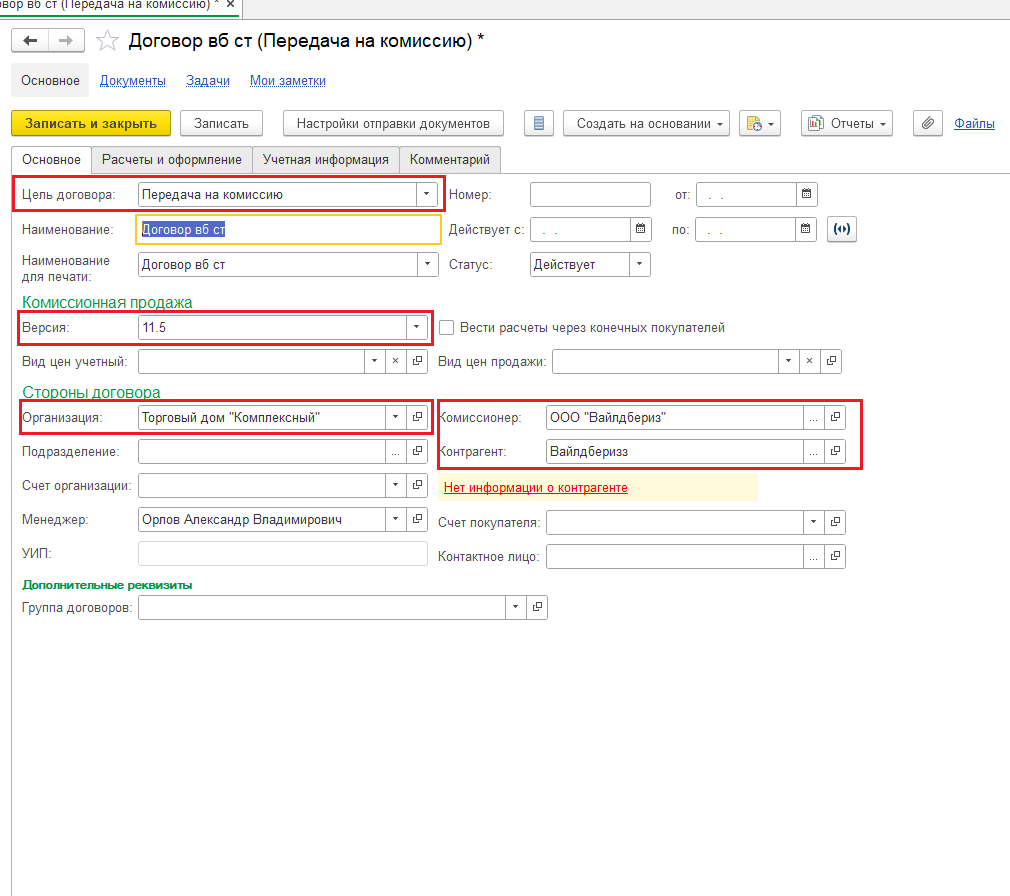Click into the 'Наименование' text field
The width and height of the screenshot is (1010, 896).
tap(288, 229)
